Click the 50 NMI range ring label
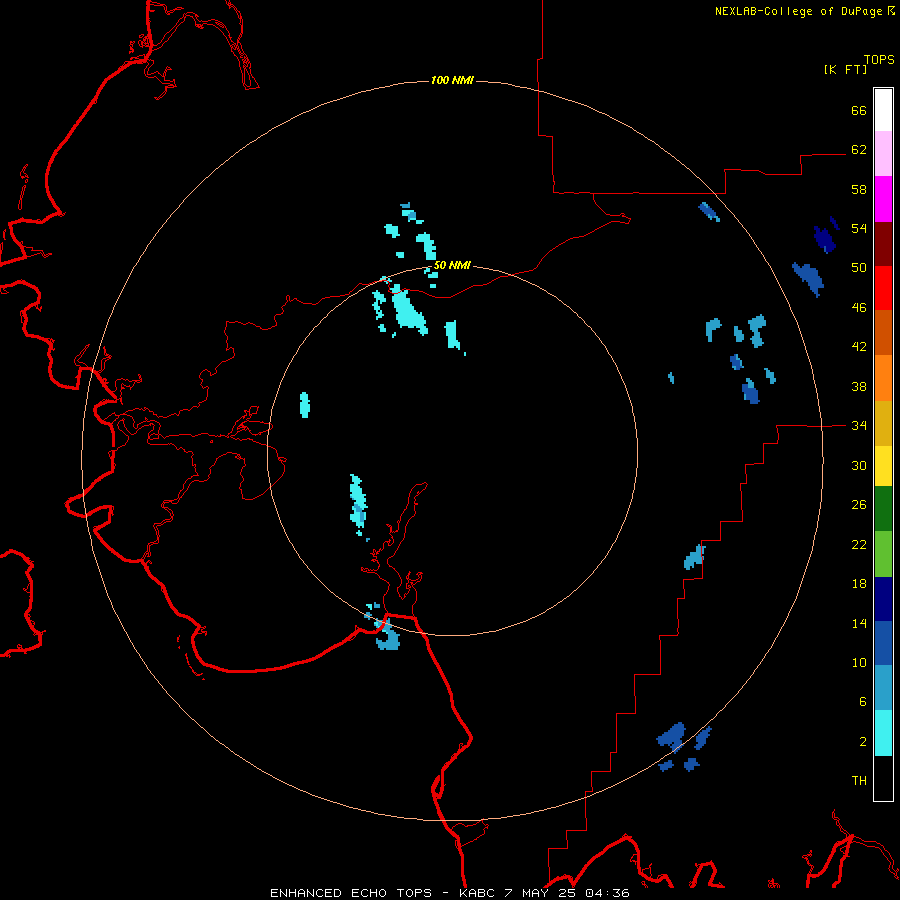 (x=452, y=265)
